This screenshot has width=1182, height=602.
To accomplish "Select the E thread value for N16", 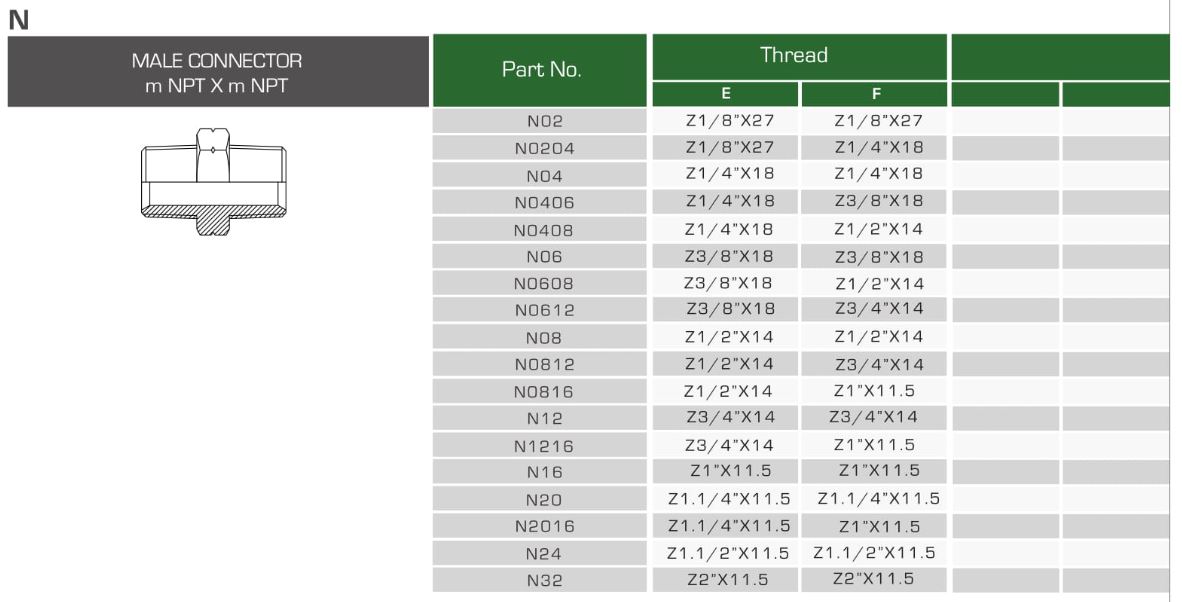I will click(x=730, y=471).
